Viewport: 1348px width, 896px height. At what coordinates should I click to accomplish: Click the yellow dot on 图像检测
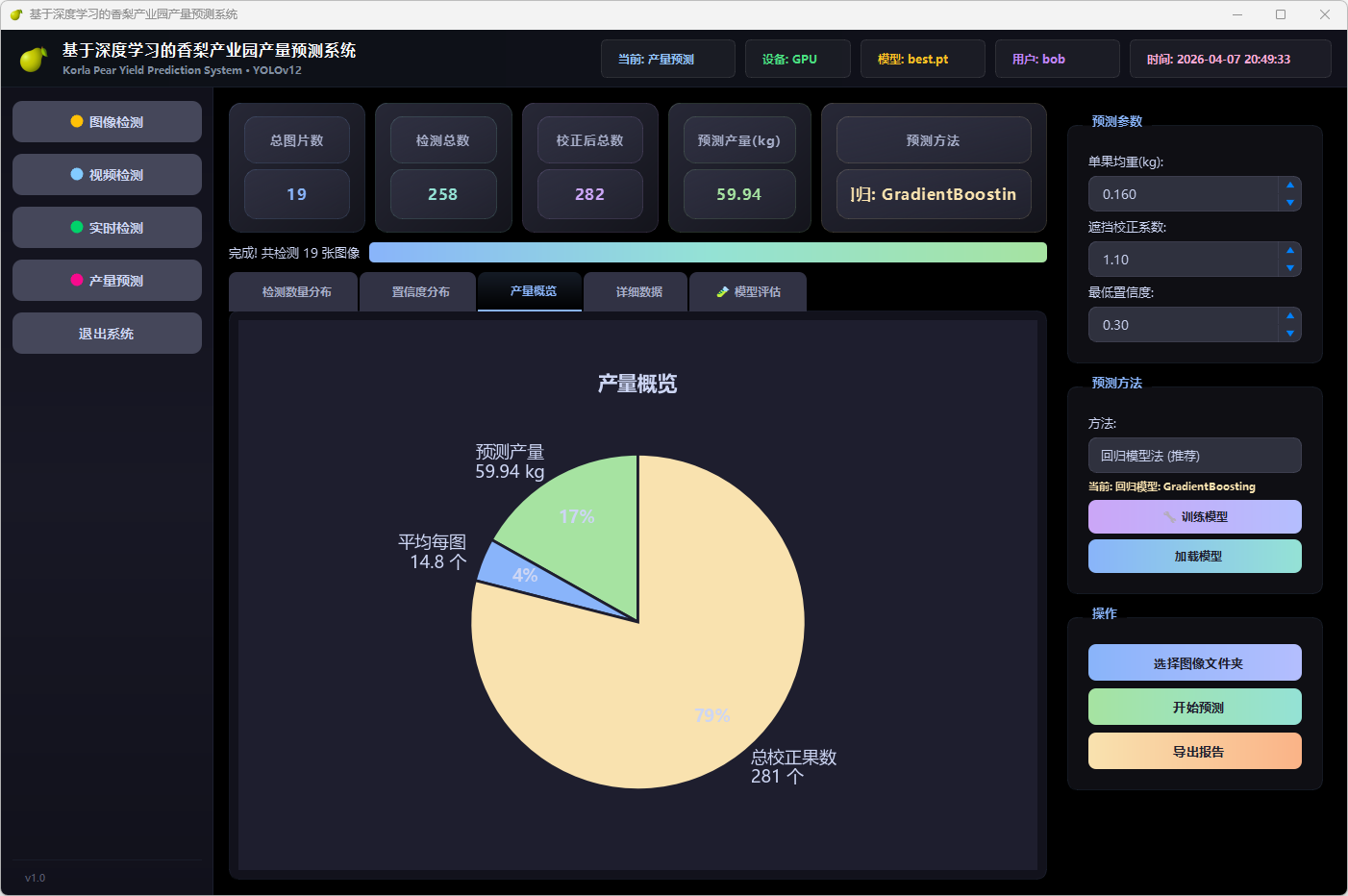[77, 122]
